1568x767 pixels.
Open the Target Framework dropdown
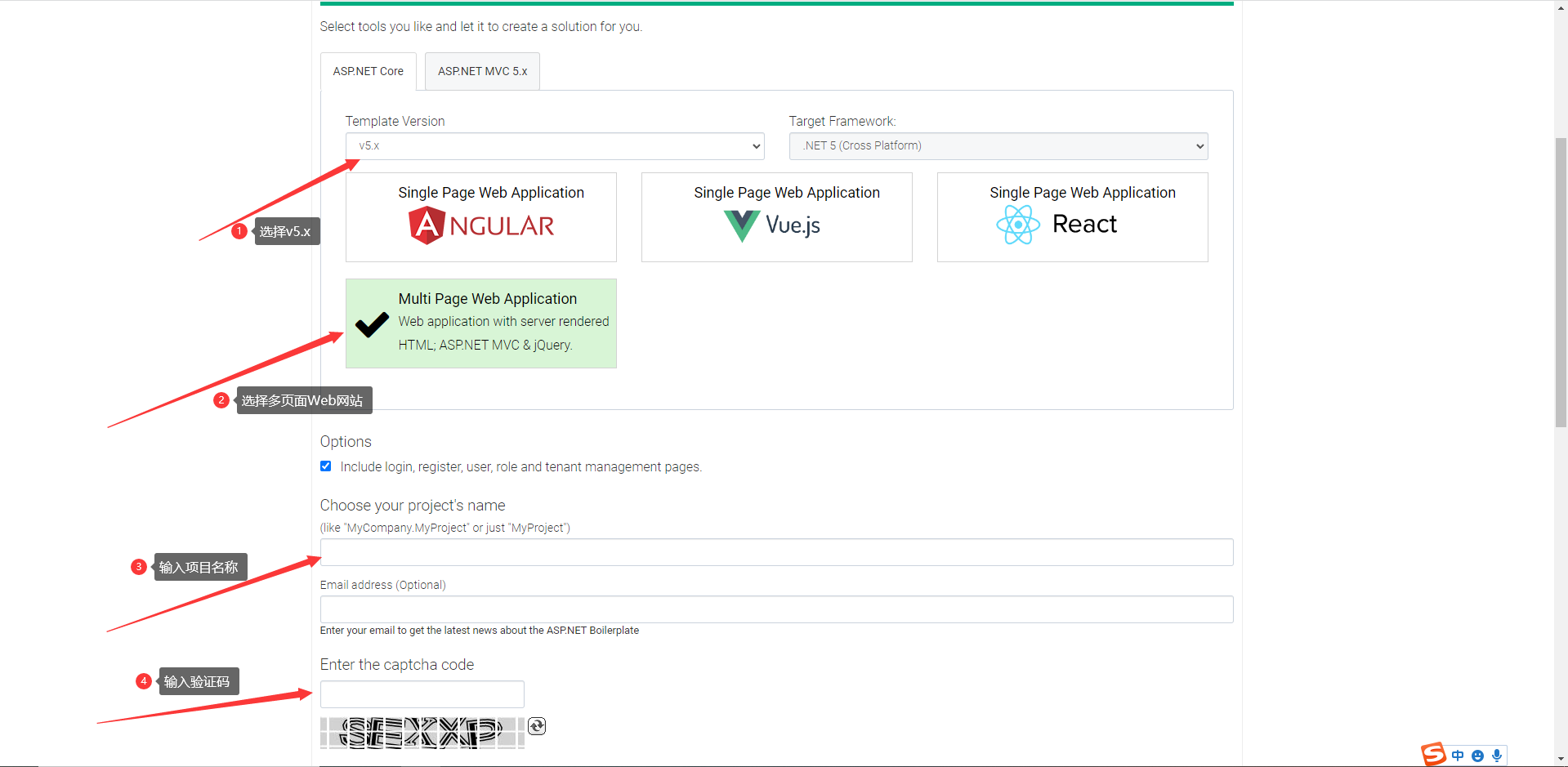click(998, 146)
